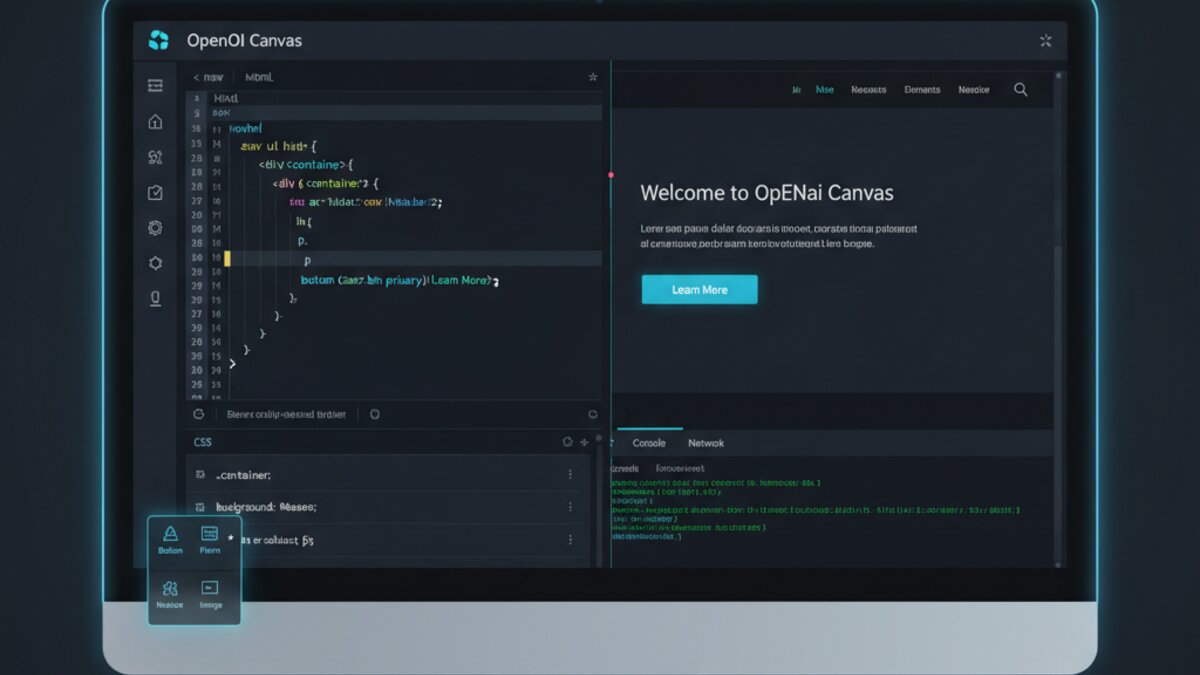The width and height of the screenshot is (1200, 675).
Task: Open more options for '.container:' row
Action: [x=570, y=475]
